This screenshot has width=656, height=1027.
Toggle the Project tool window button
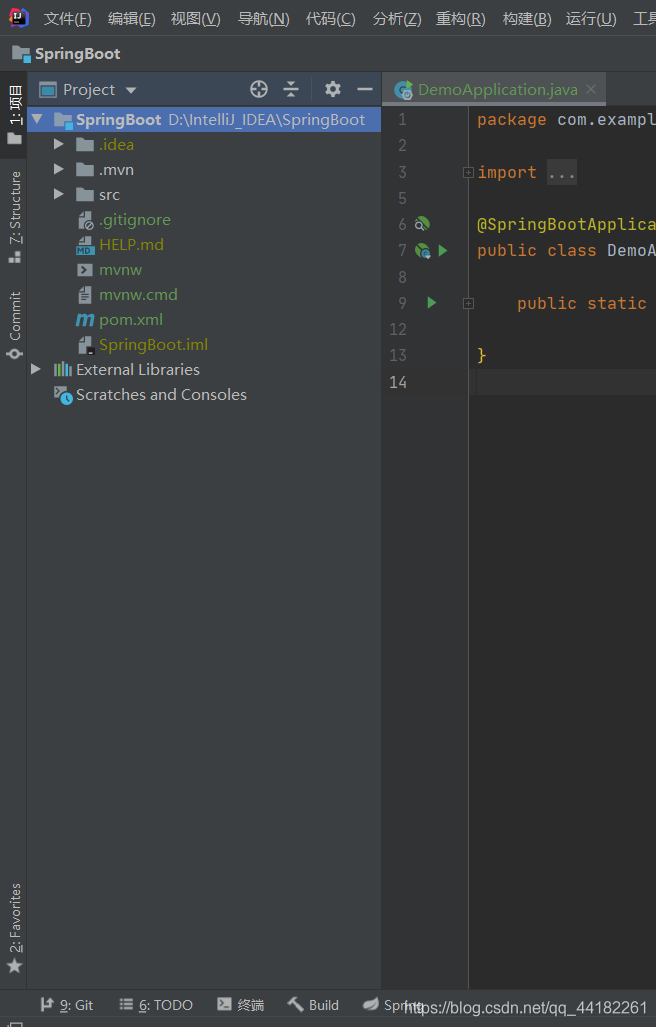pyautogui.click(x=14, y=115)
